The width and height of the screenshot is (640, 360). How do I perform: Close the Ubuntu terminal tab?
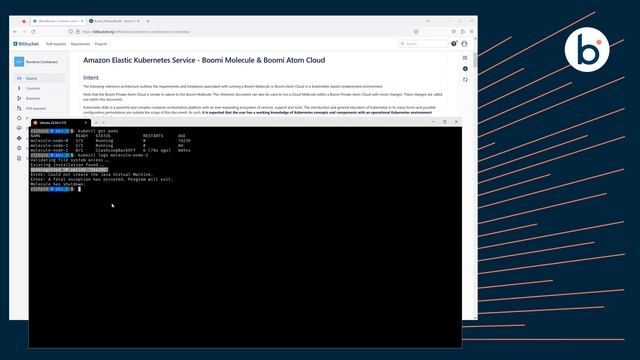(x=86, y=122)
